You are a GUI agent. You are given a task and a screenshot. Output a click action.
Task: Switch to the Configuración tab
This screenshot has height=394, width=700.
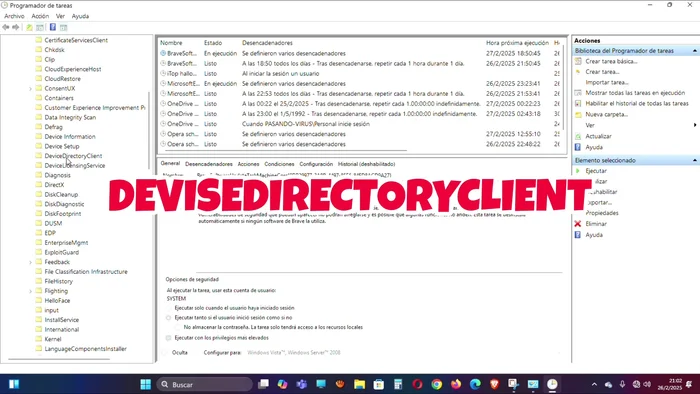(x=316, y=164)
